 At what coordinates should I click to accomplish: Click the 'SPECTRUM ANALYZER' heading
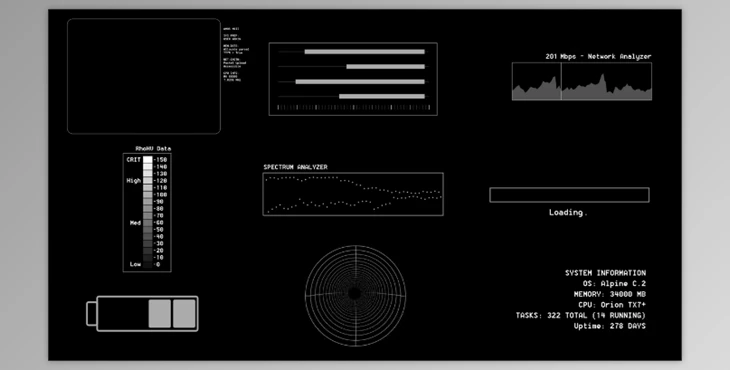pyautogui.click(x=296, y=167)
